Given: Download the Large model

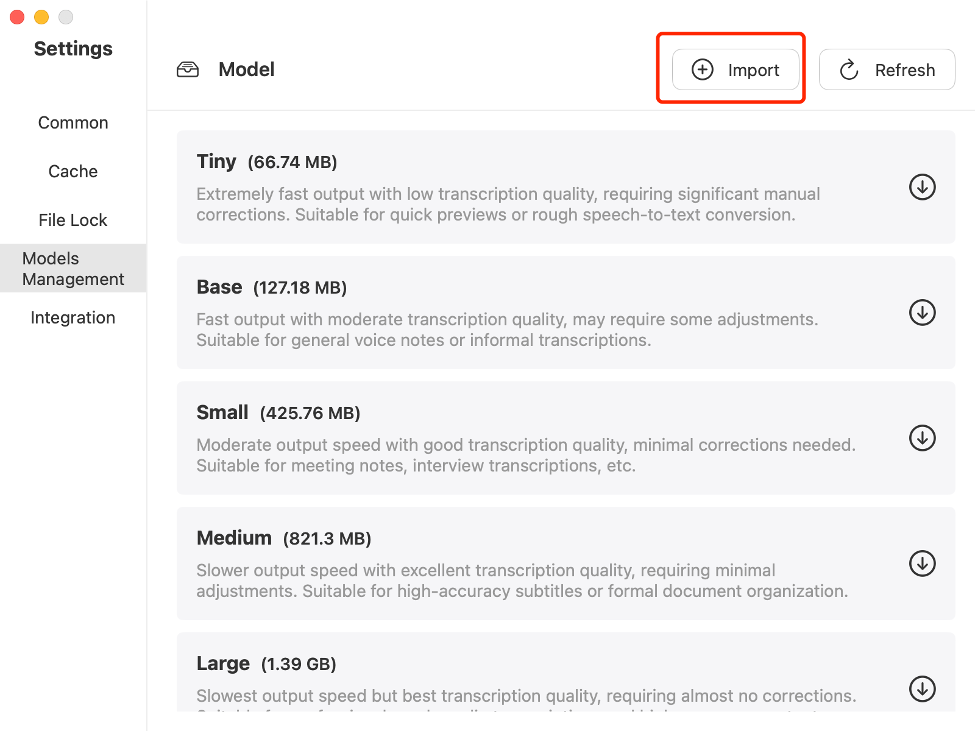Looking at the screenshot, I should click(x=921, y=688).
